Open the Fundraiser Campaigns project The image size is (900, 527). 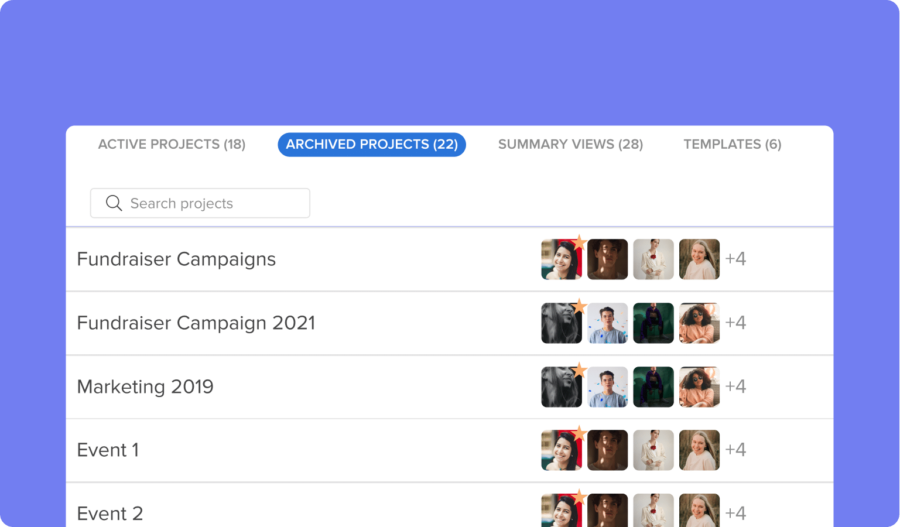176,259
